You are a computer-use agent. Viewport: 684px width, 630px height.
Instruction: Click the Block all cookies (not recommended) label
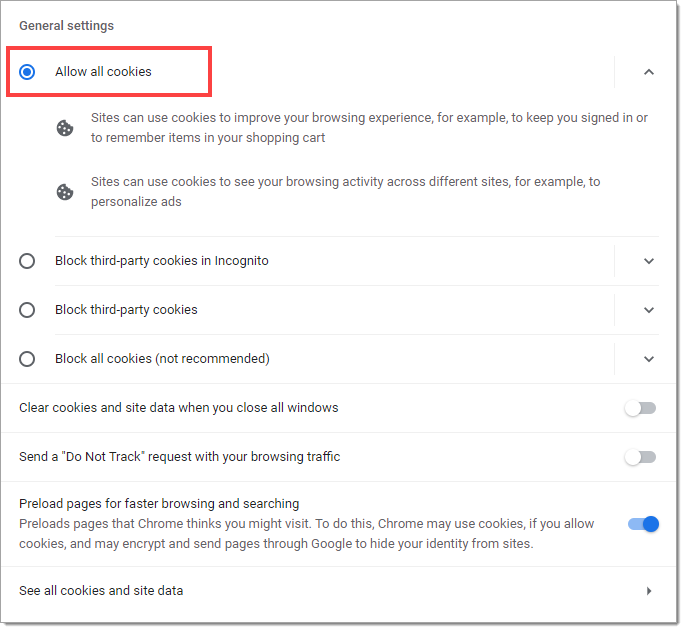[162, 359]
